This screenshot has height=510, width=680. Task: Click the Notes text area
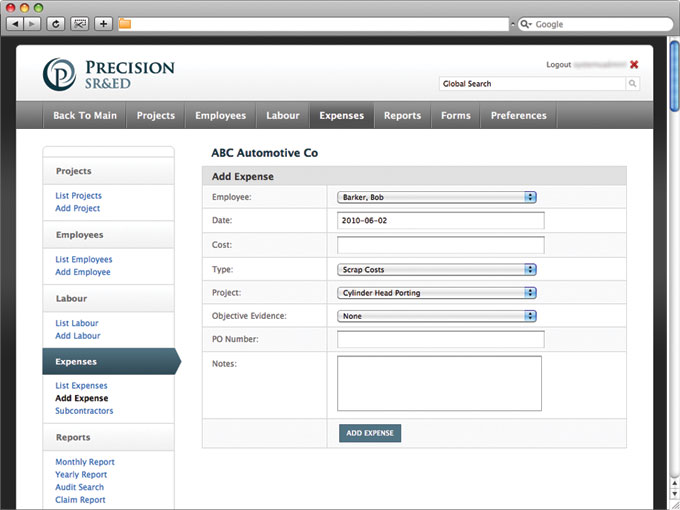click(439, 383)
